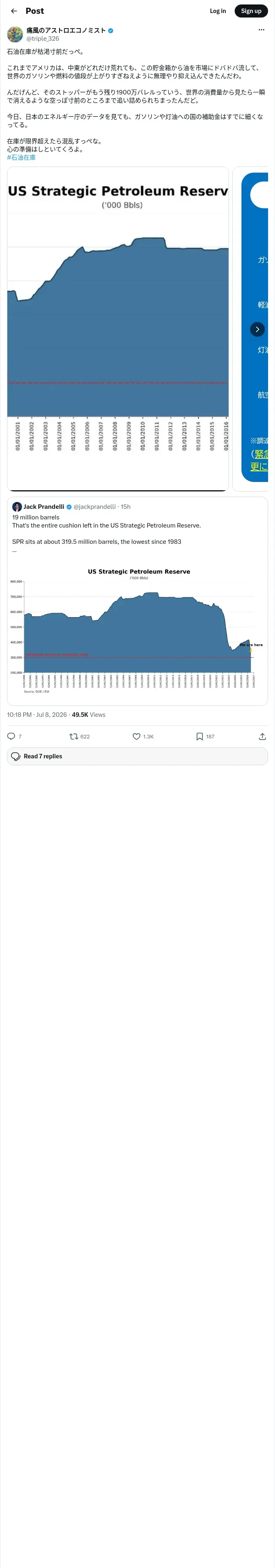Image resolution: width=275 pixels, height=1568 pixels.
Task: Open the #石油在庫 hashtag link
Action: (x=21, y=157)
